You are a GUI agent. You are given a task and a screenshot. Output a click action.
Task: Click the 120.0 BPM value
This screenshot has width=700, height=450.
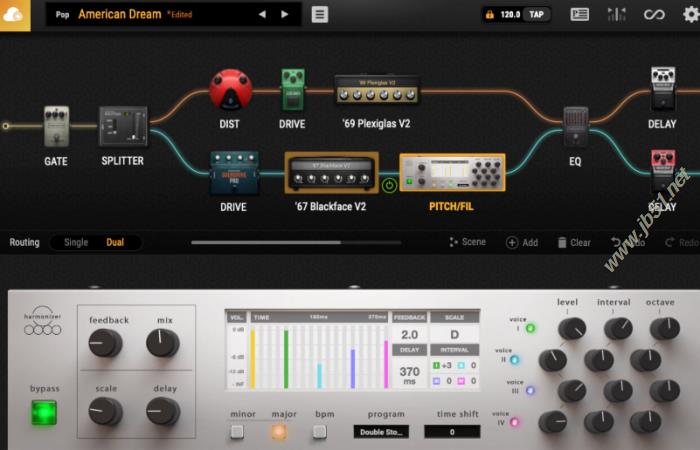510,15
